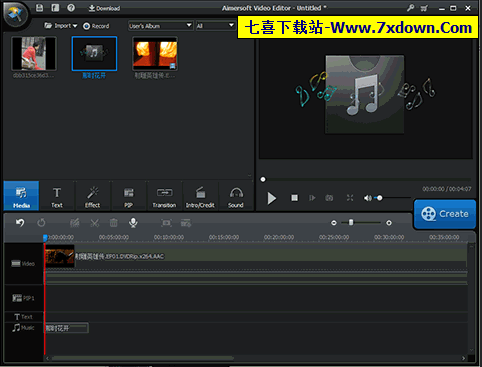Screen dimensions: 482x367
Task: Open the Intro/Credit tab
Action: coord(200,196)
